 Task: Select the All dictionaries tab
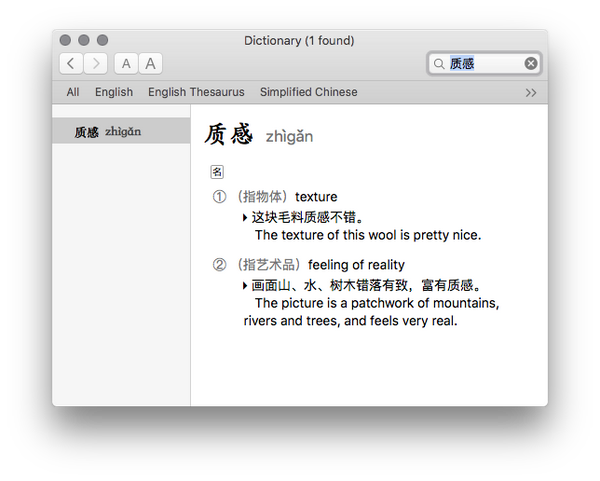tap(73, 92)
